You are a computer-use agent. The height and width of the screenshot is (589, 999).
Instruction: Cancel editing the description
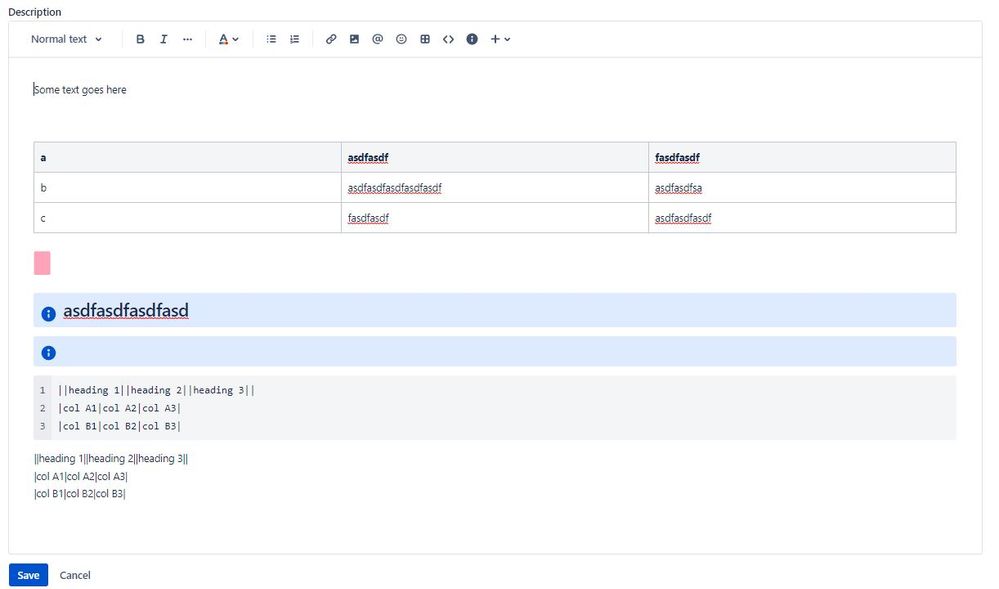point(75,575)
